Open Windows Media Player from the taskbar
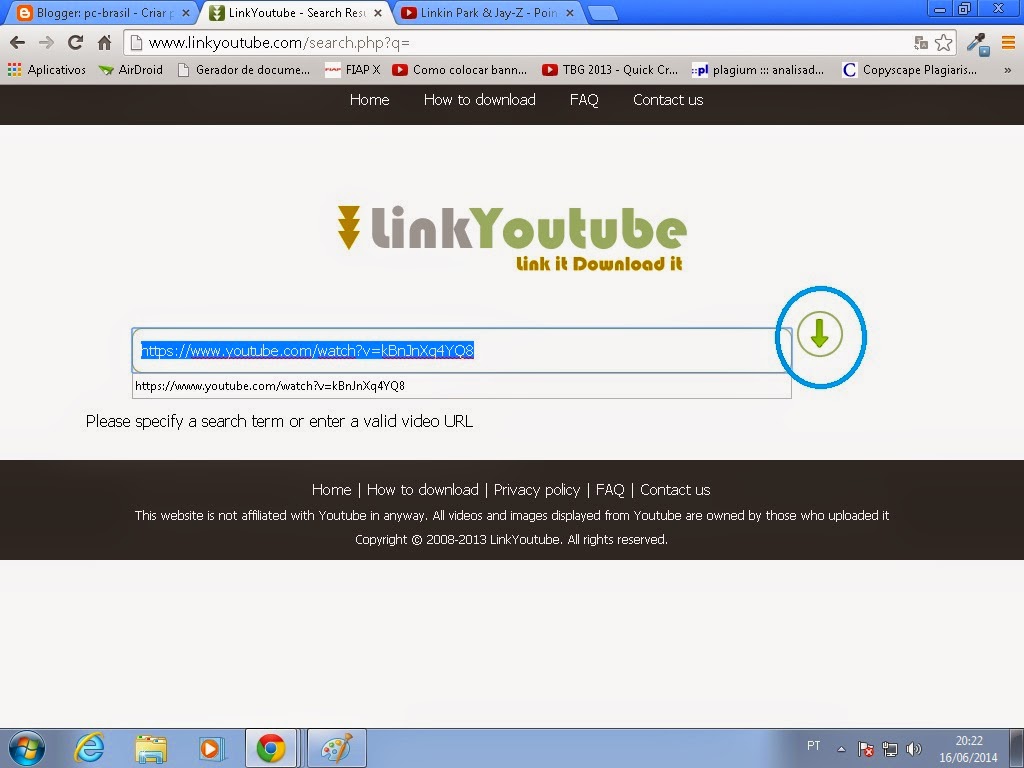Image resolution: width=1024 pixels, height=768 pixels. coord(212,748)
